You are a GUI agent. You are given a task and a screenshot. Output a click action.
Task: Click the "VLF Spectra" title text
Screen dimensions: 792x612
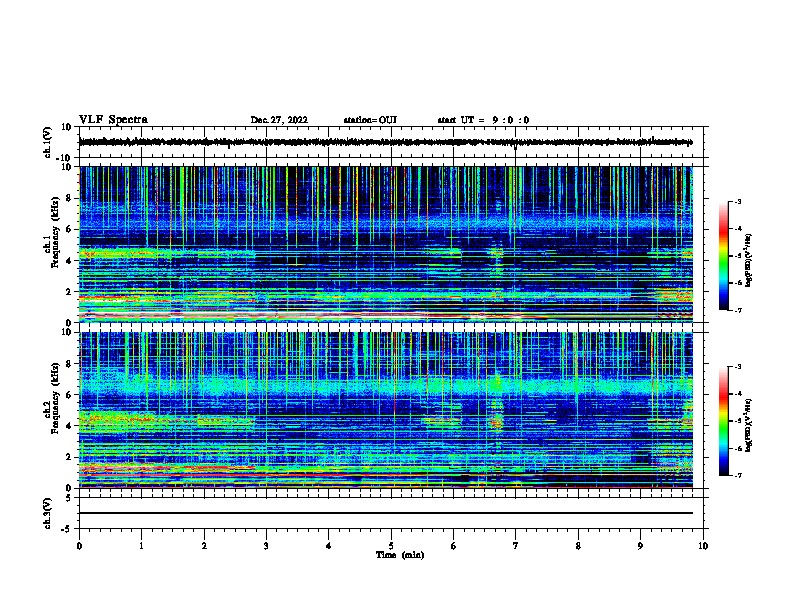[x=113, y=120]
